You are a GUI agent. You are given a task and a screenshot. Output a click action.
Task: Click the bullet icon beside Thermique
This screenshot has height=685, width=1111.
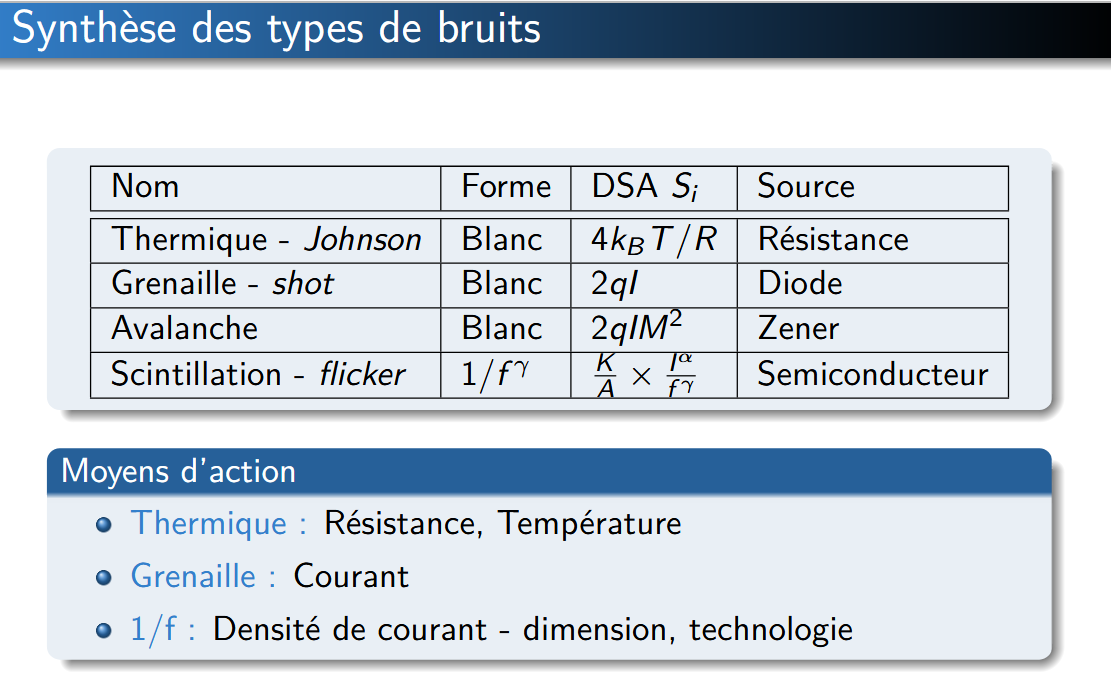coord(104,525)
